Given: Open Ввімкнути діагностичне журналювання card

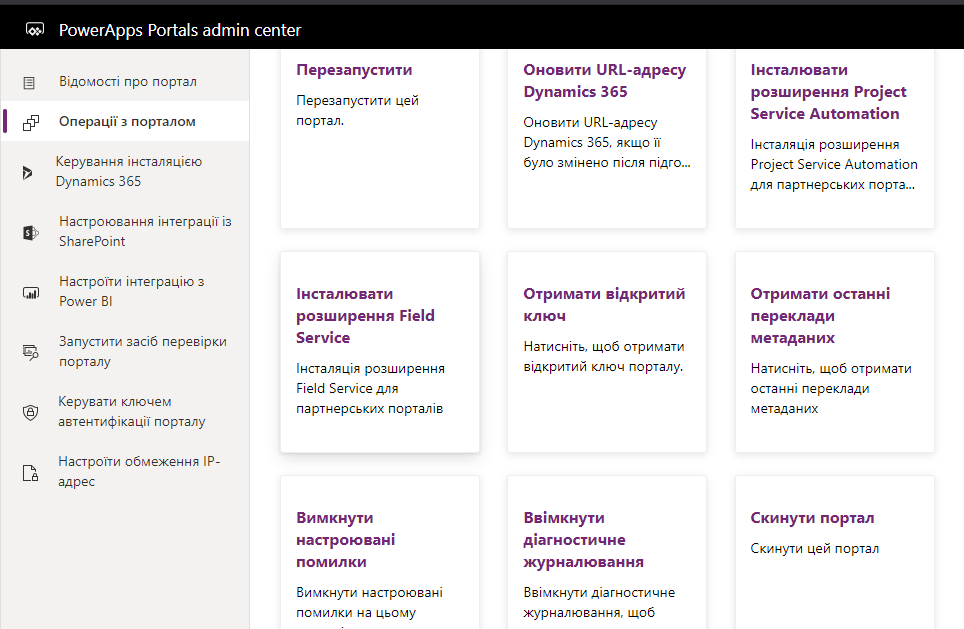Looking at the screenshot, I should 606,552.
